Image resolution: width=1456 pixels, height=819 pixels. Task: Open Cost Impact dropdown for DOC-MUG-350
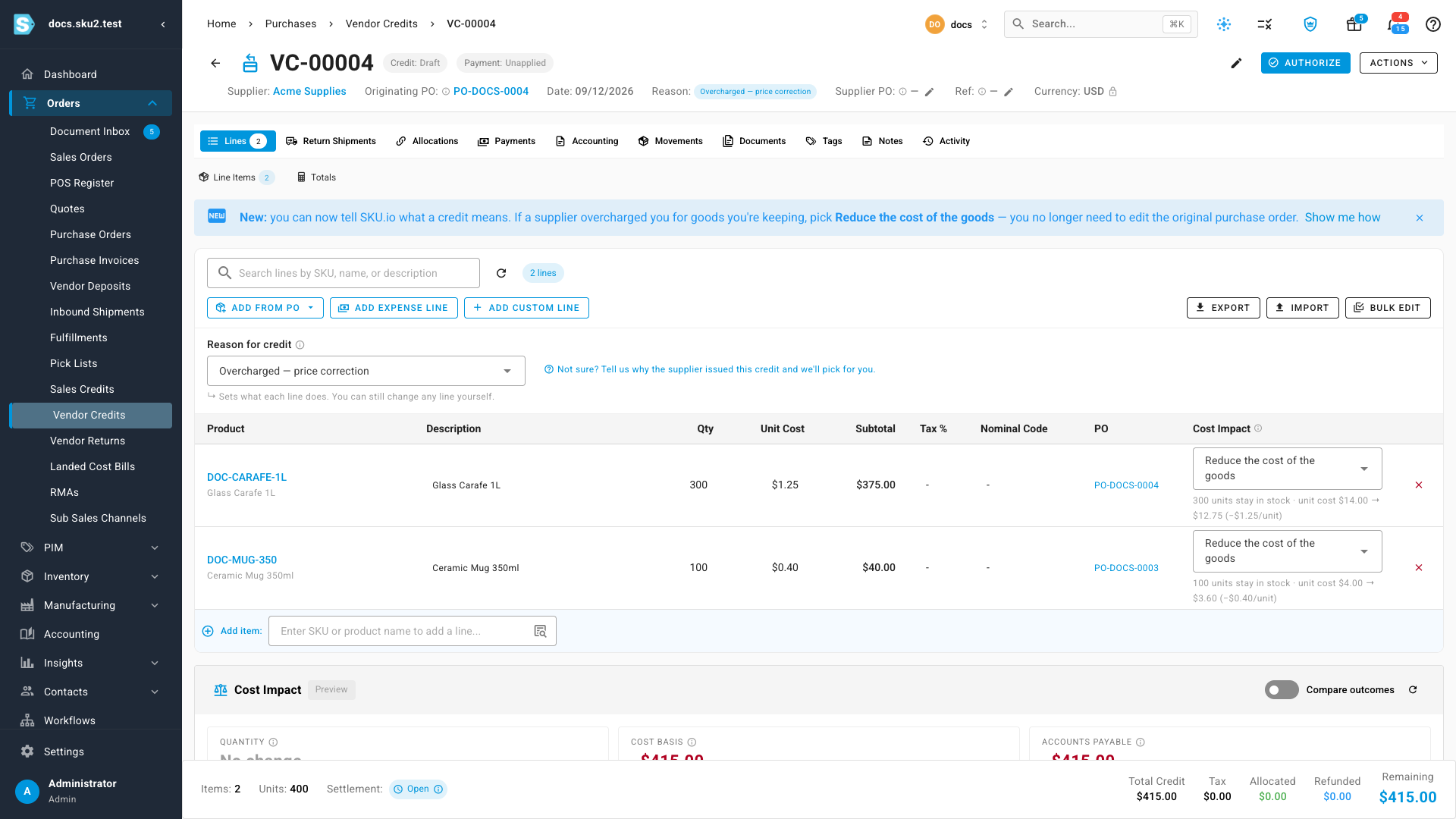pos(1288,551)
